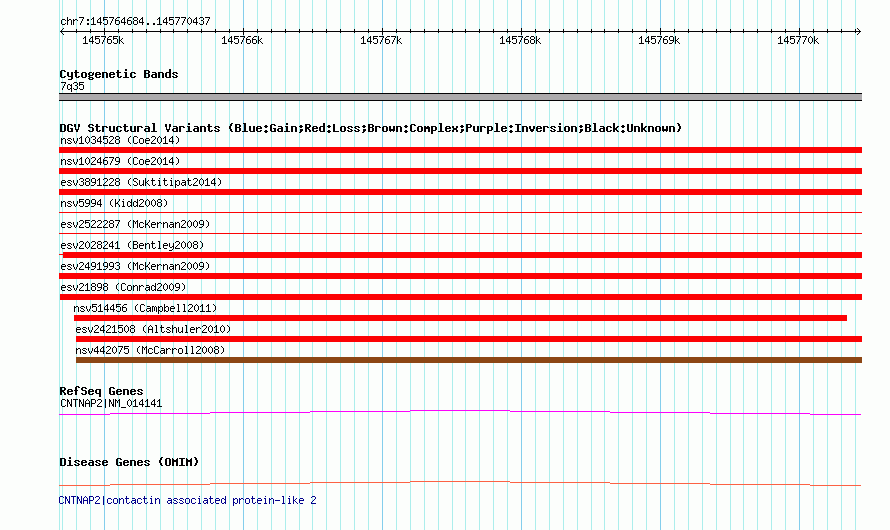Open CNTNAP2|contactin associated protein-like 2 link
This screenshot has width=890, height=530.
tap(187, 500)
